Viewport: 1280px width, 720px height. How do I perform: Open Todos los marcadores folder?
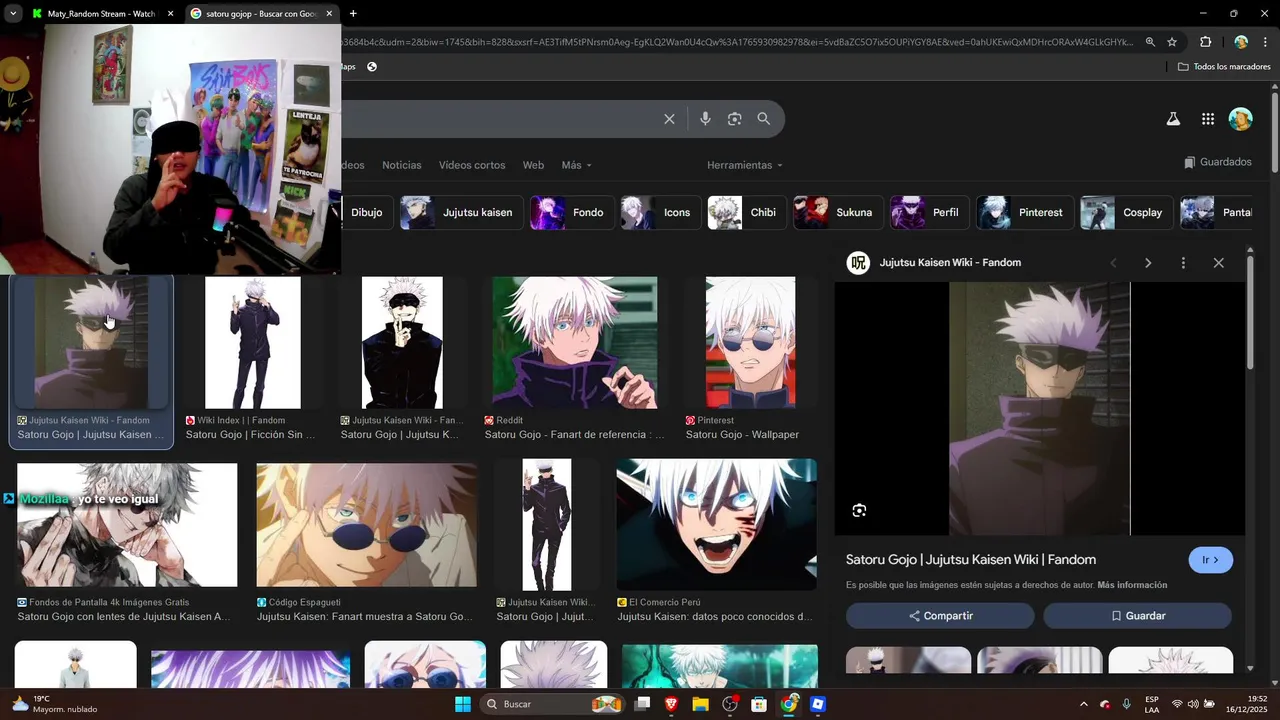pyautogui.click(x=1224, y=67)
